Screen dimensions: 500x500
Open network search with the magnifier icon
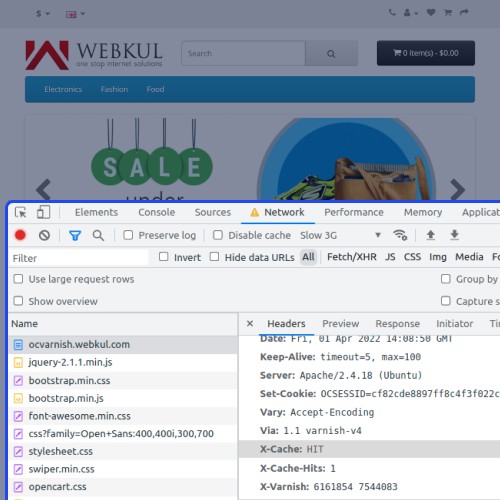[98, 235]
